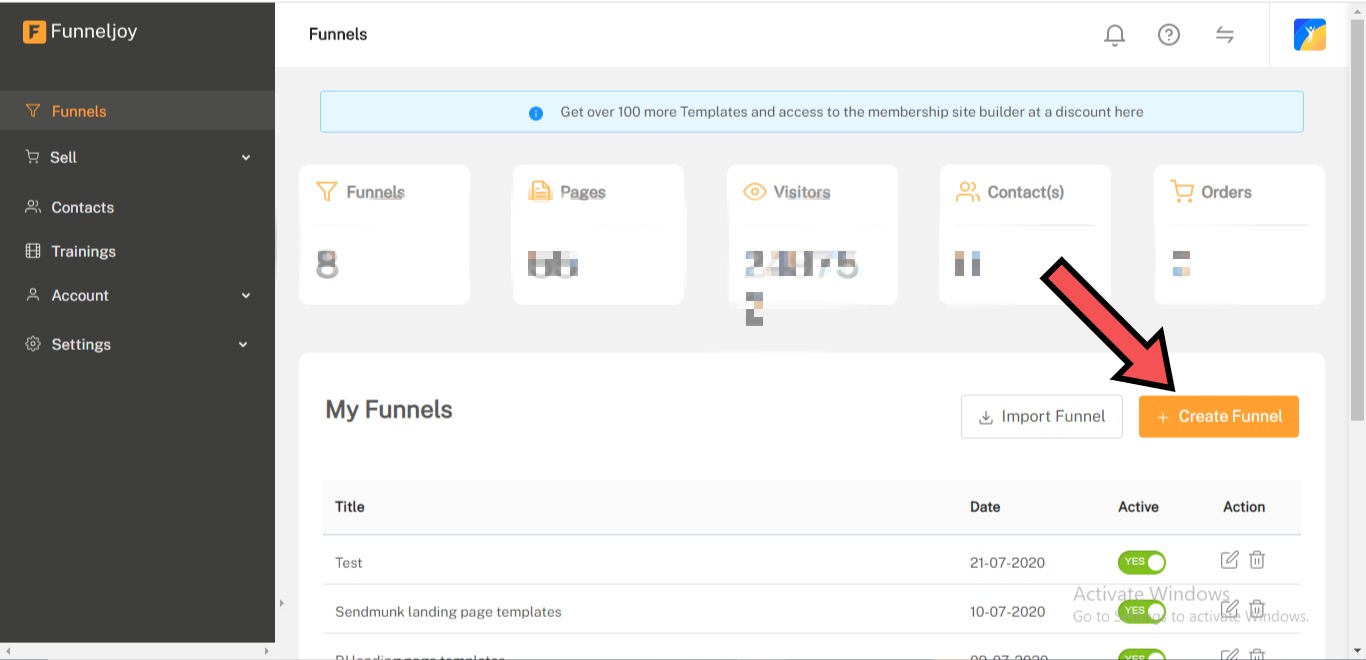The height and width of the screenshot is (660, 1366).
Task: Open the notifications bell
Action: point(1114,35)
